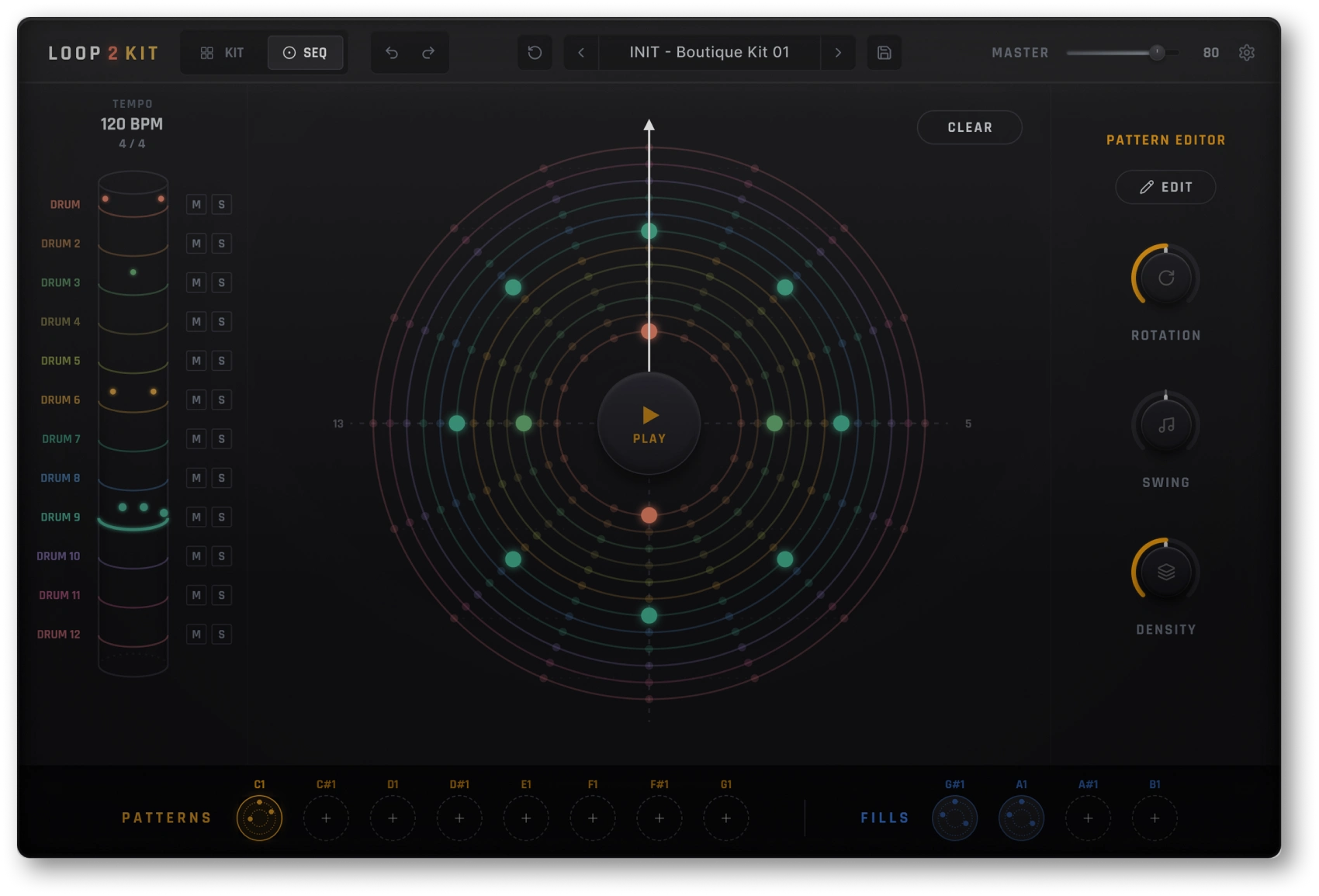Screen dimensions: 1319x896
Task: Click the LOOP 2 KIT logo
Action: (103, 54)
